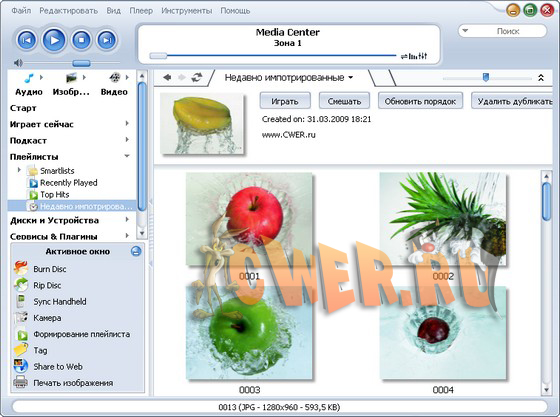The height and width of the screenshot is (417, 560).
Task: Collapse header with double-chevron icon
Action: 541,77
